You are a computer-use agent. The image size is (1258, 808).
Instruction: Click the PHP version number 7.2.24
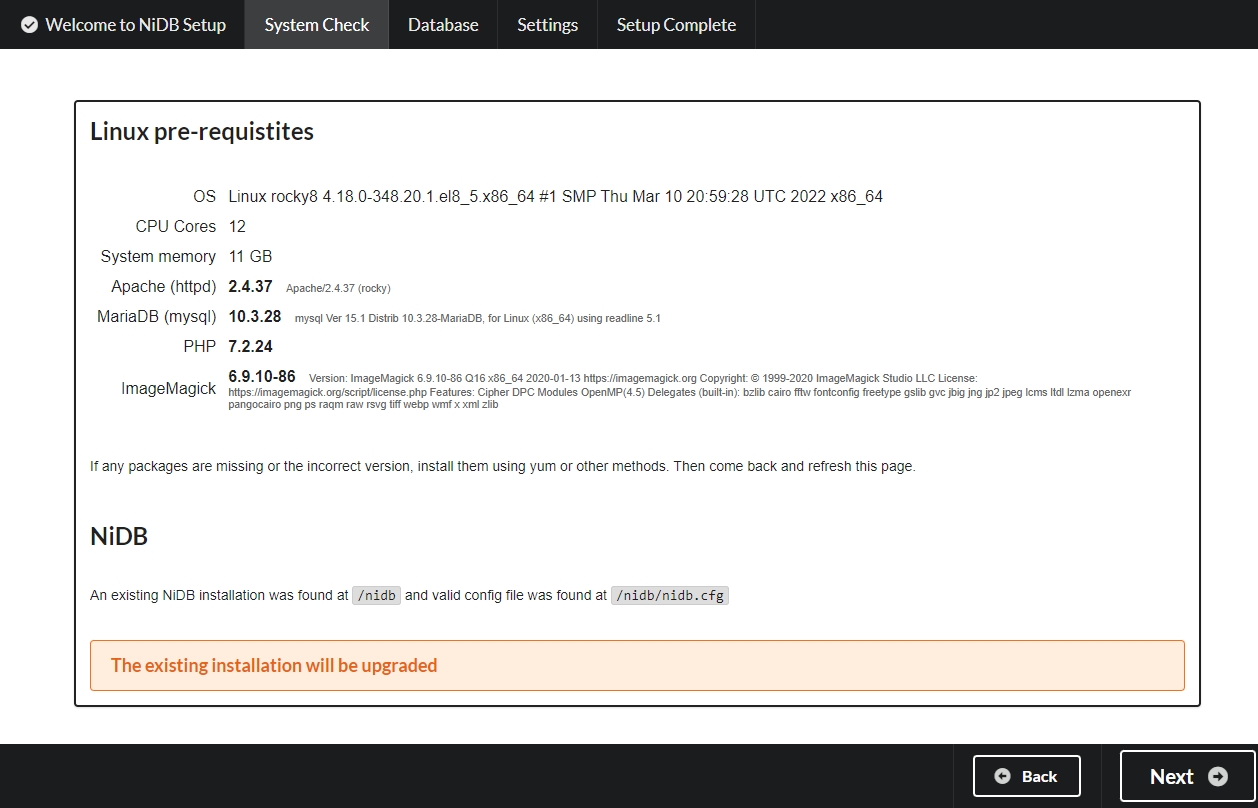(x=250, y=347)
